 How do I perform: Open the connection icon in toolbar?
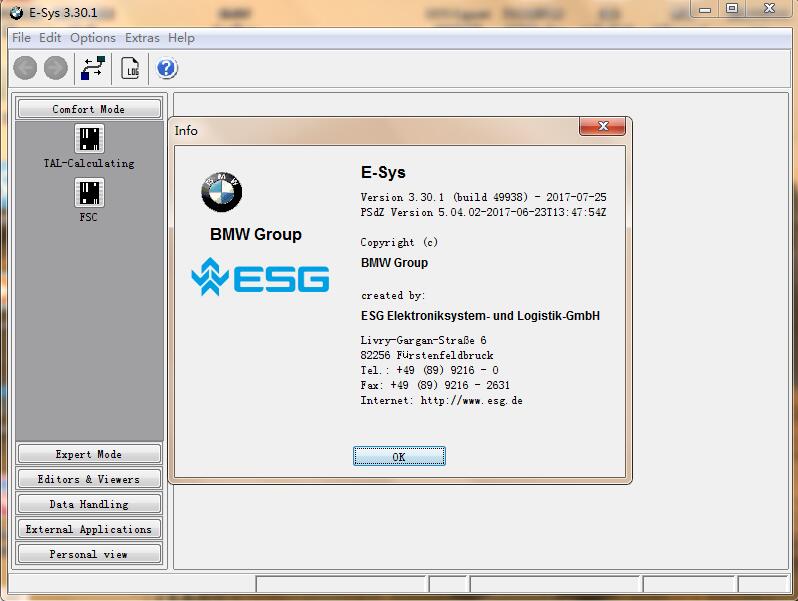pyautogui.click(x=93, y=68)
